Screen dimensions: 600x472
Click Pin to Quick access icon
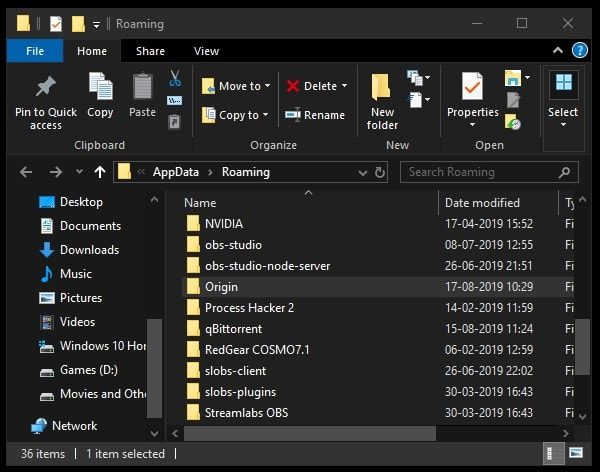46,86
